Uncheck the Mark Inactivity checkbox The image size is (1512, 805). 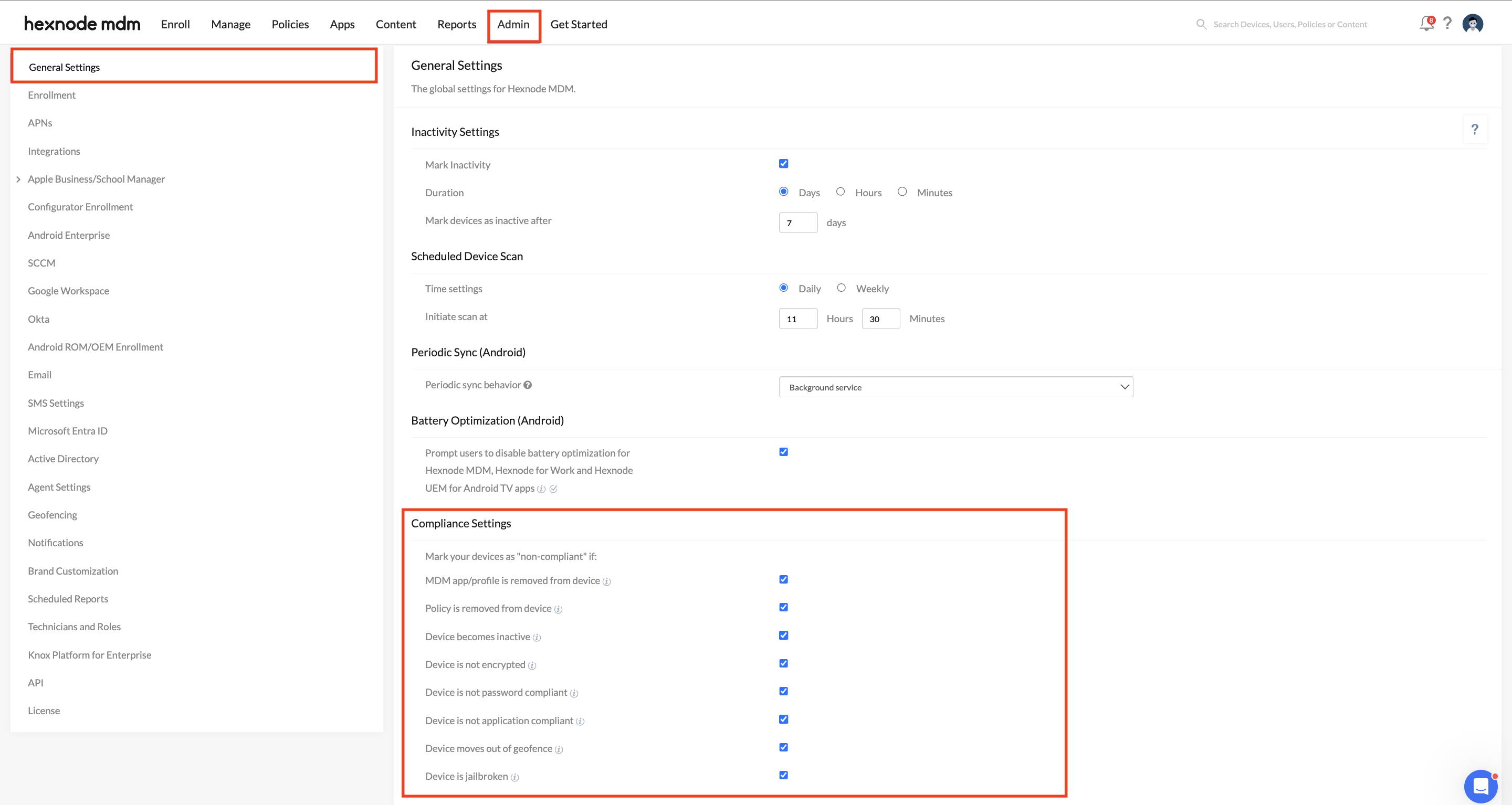783,164
